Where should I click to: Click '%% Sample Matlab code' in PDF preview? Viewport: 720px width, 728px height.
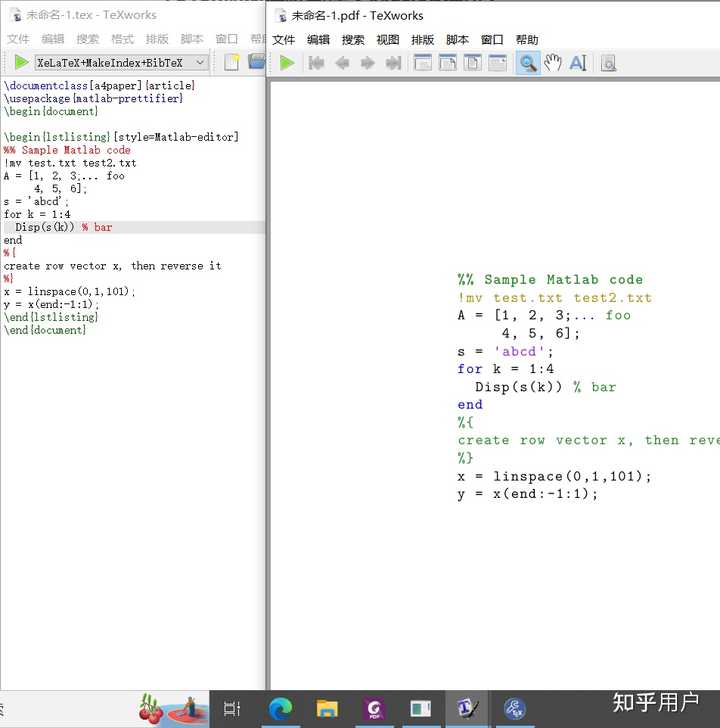coord(550,280)
